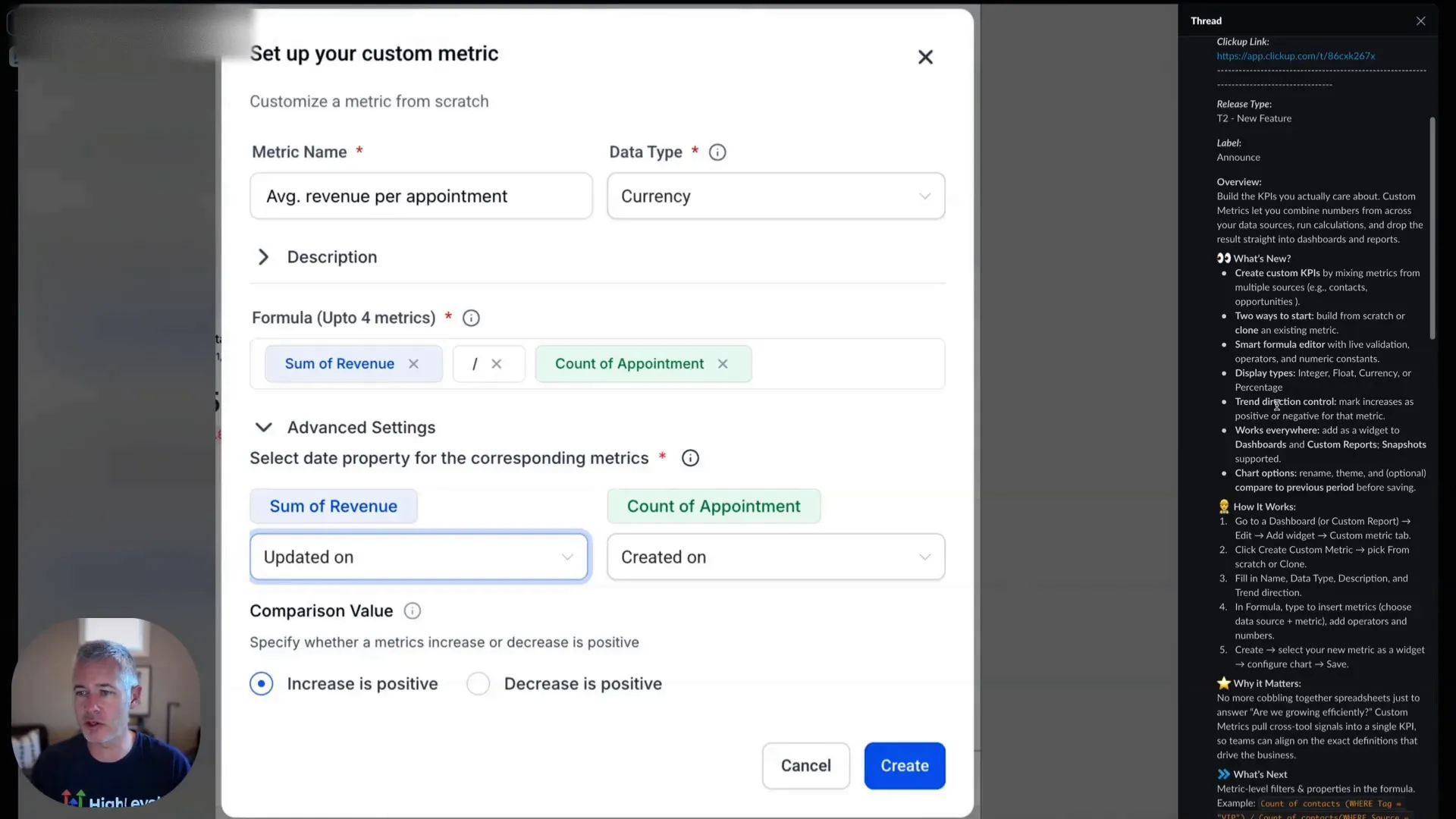Open the ClickUp link in the thread

tap(1295, 55)
